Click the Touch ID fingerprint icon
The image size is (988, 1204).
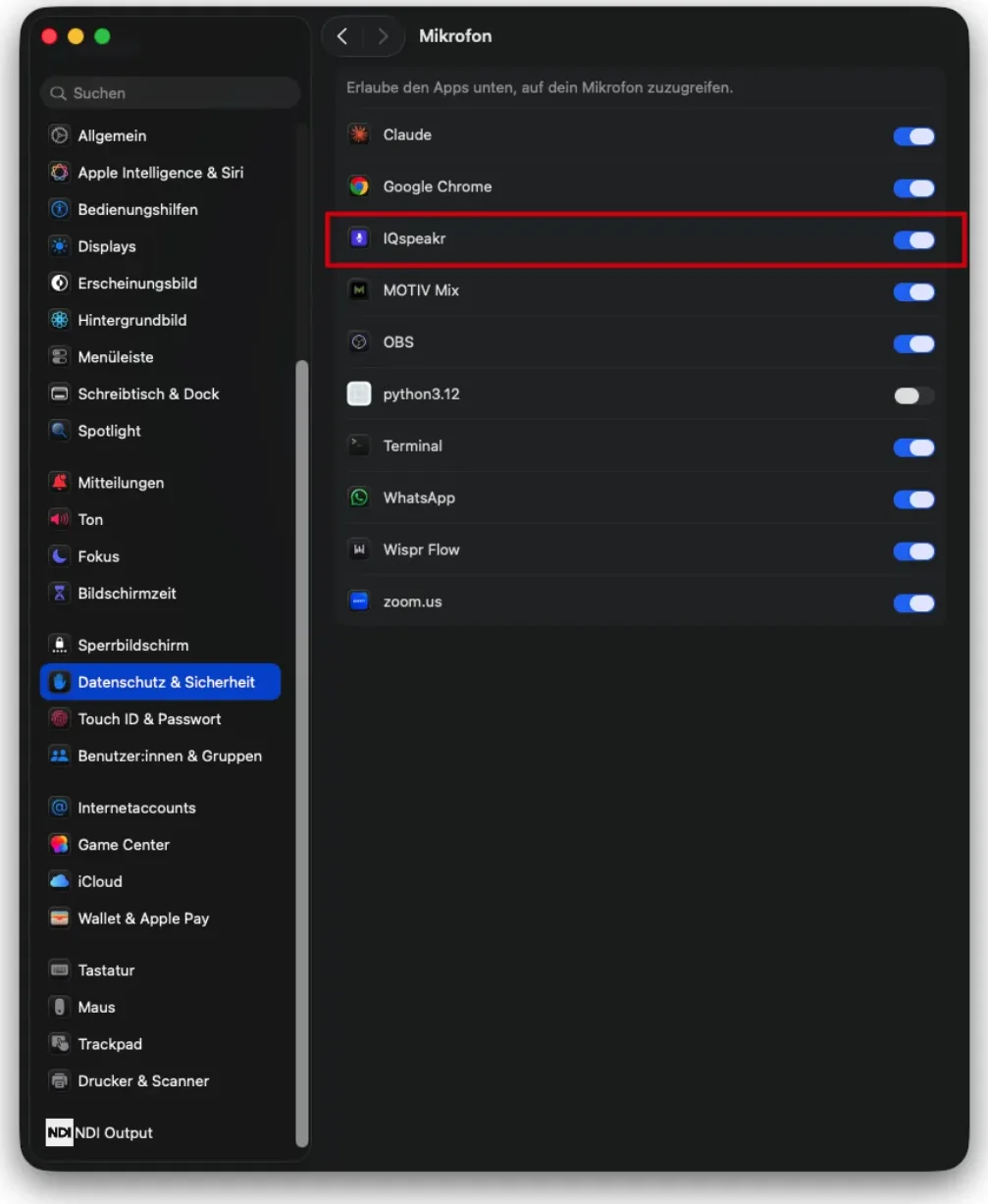coord(60,718)
